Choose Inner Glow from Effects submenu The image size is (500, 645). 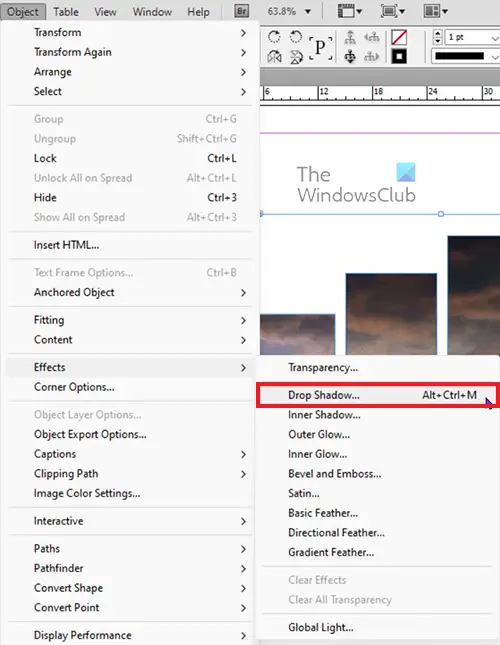click(377, 454)
